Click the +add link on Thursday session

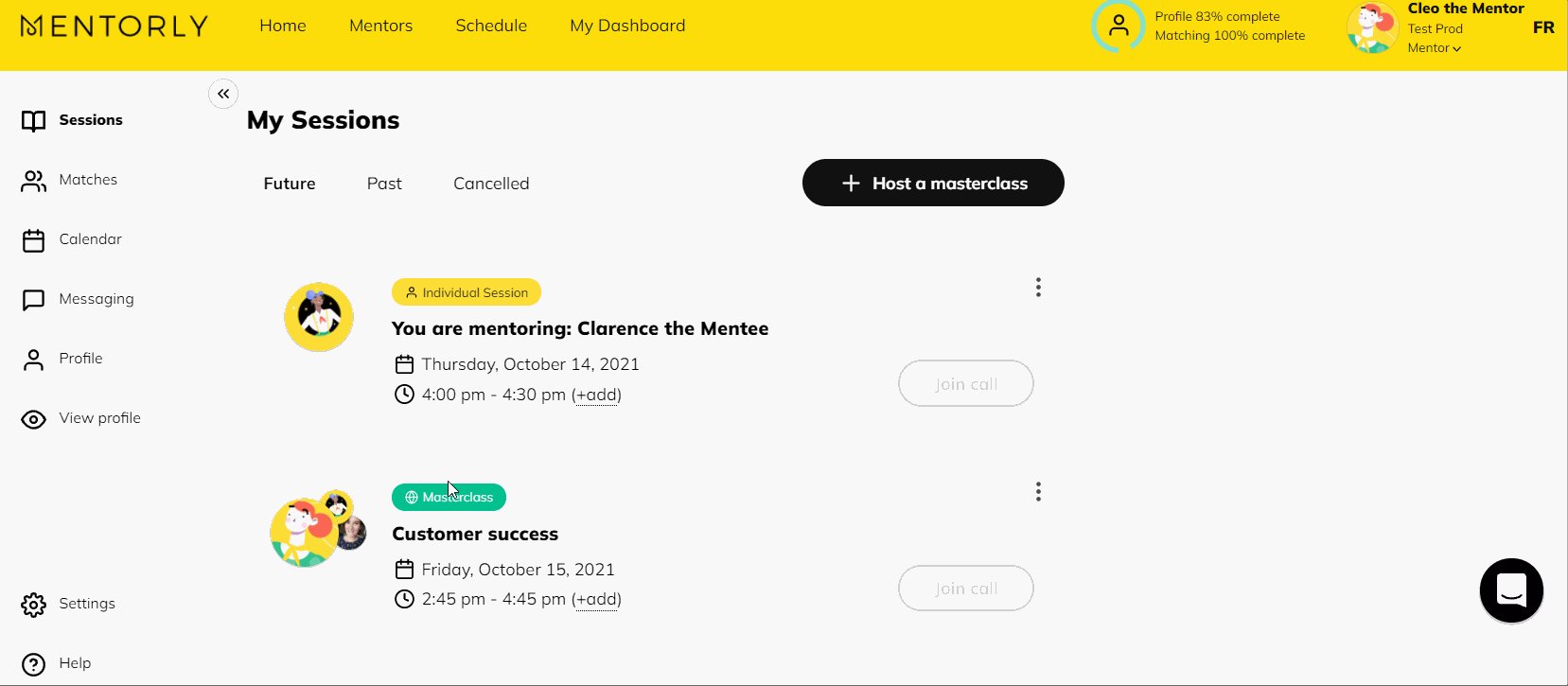(x=596, y=395)
